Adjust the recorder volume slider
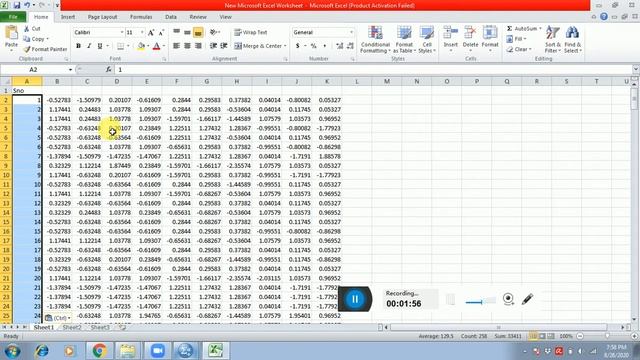640x360 pixels. point(480,302)
